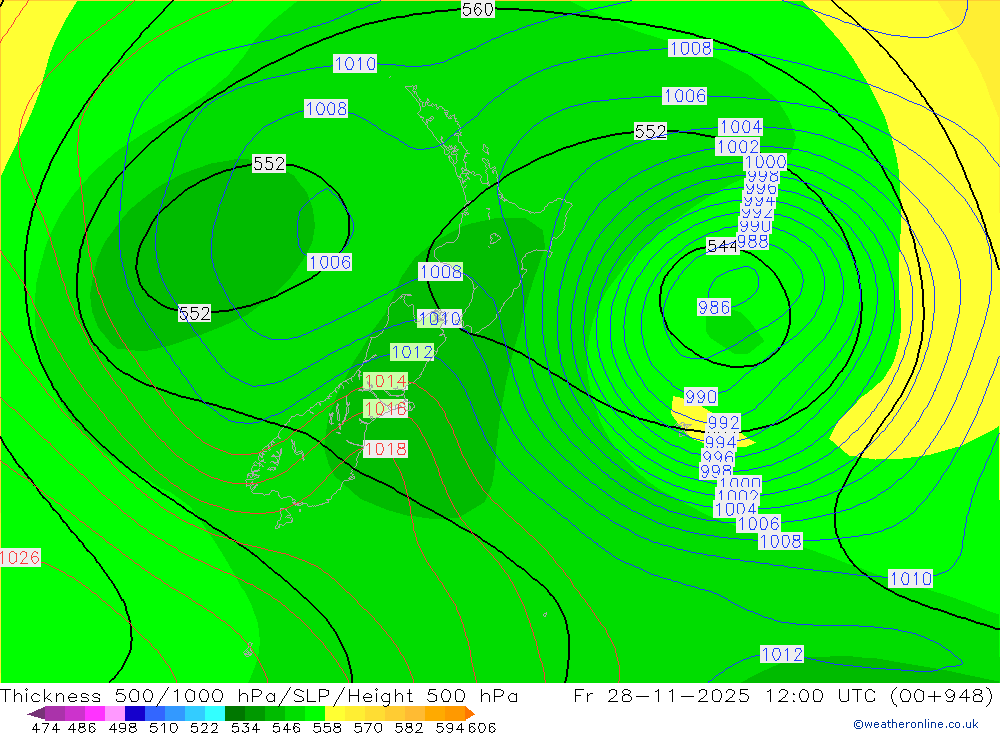The height and width of the screenshot is (733, 1000).
Task: Click the 552 label west of the map
Action: 269,163
